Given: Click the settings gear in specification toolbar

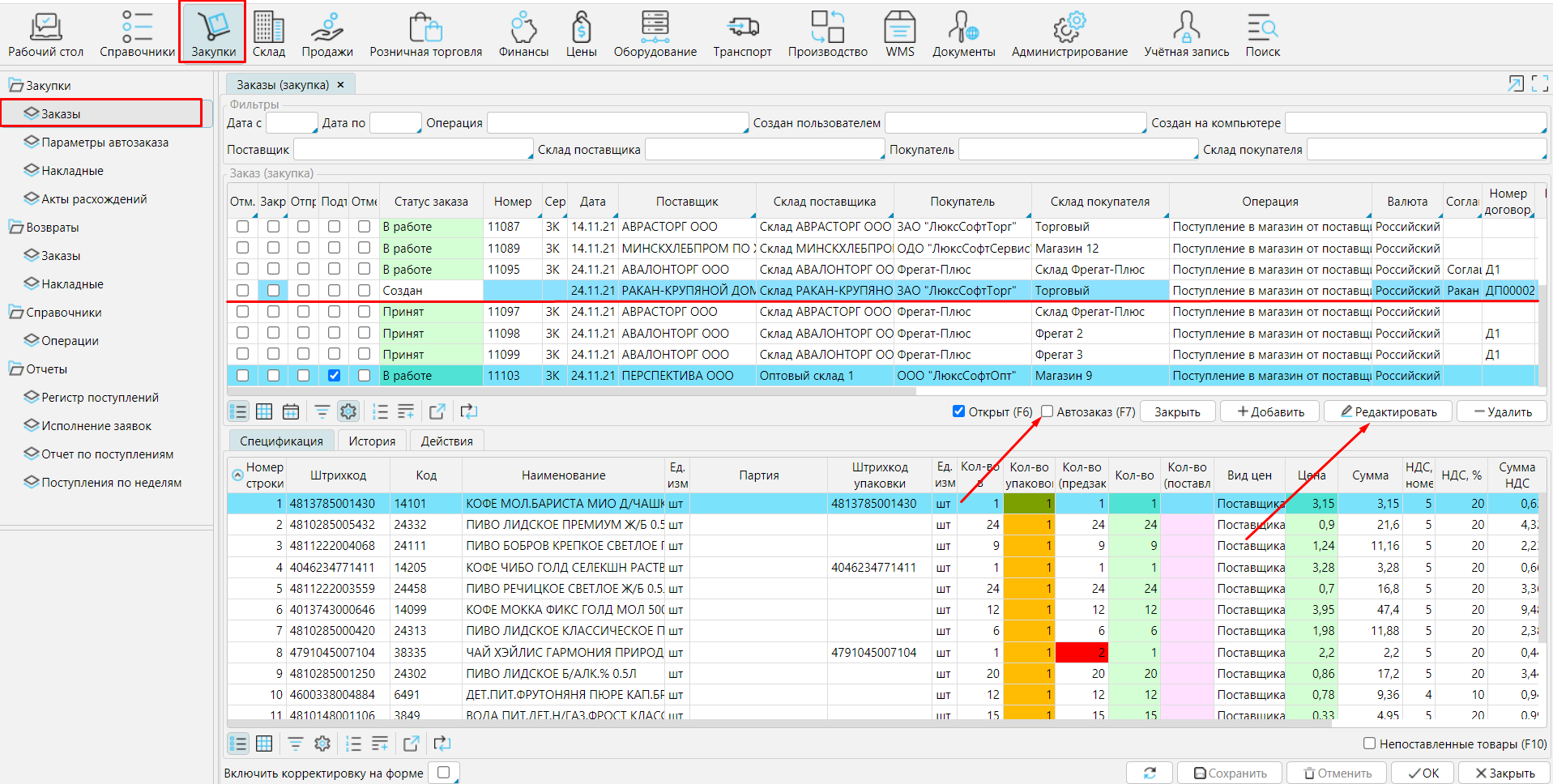Looking at the screenshot, I should 322,744.
